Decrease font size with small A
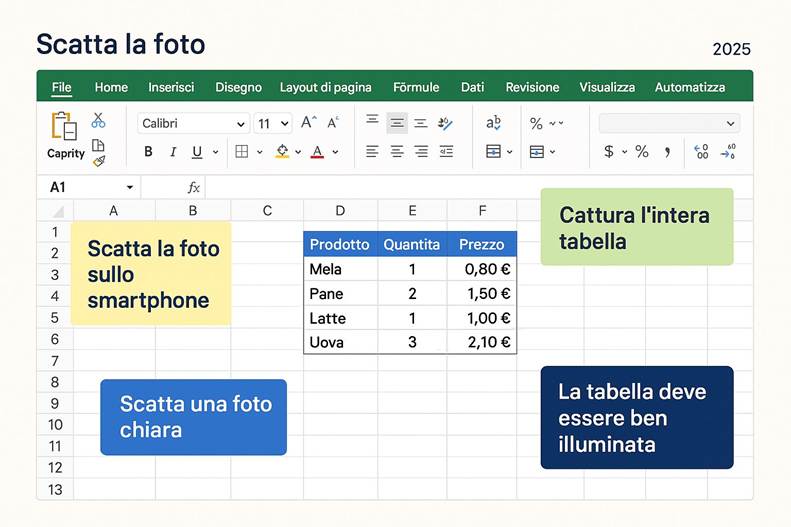 point(333,123)
